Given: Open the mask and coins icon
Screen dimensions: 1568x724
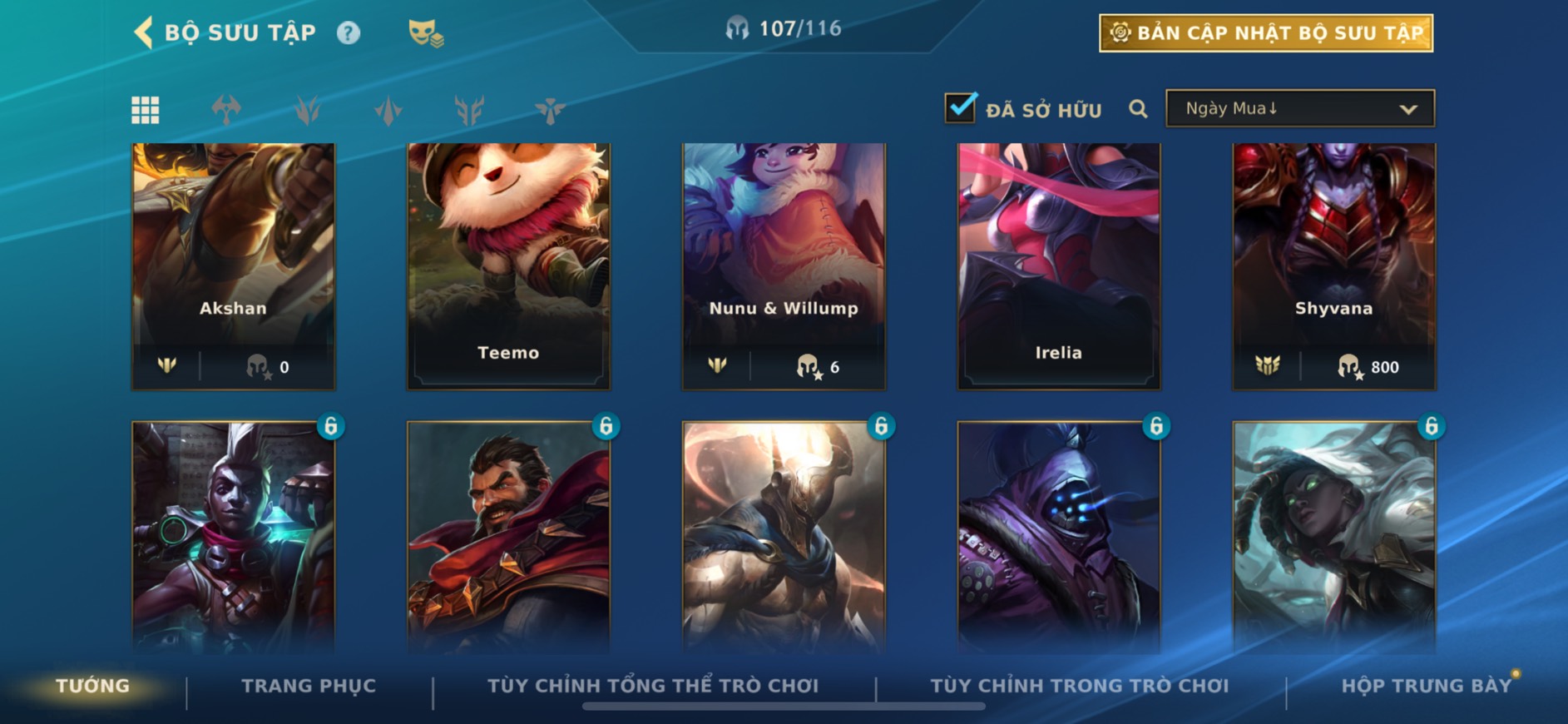Looking at the screenshot, I should 425,33.
